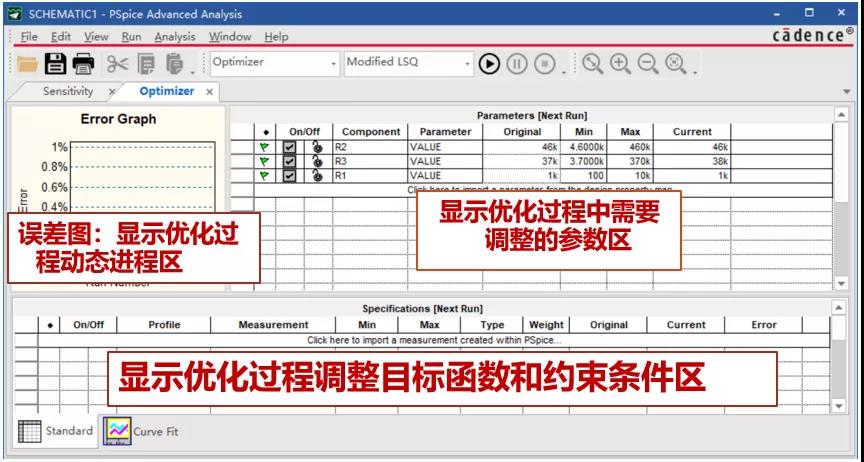Click the 370k Max value for R3
Screen dimensions: 864x462
(630, 162)
